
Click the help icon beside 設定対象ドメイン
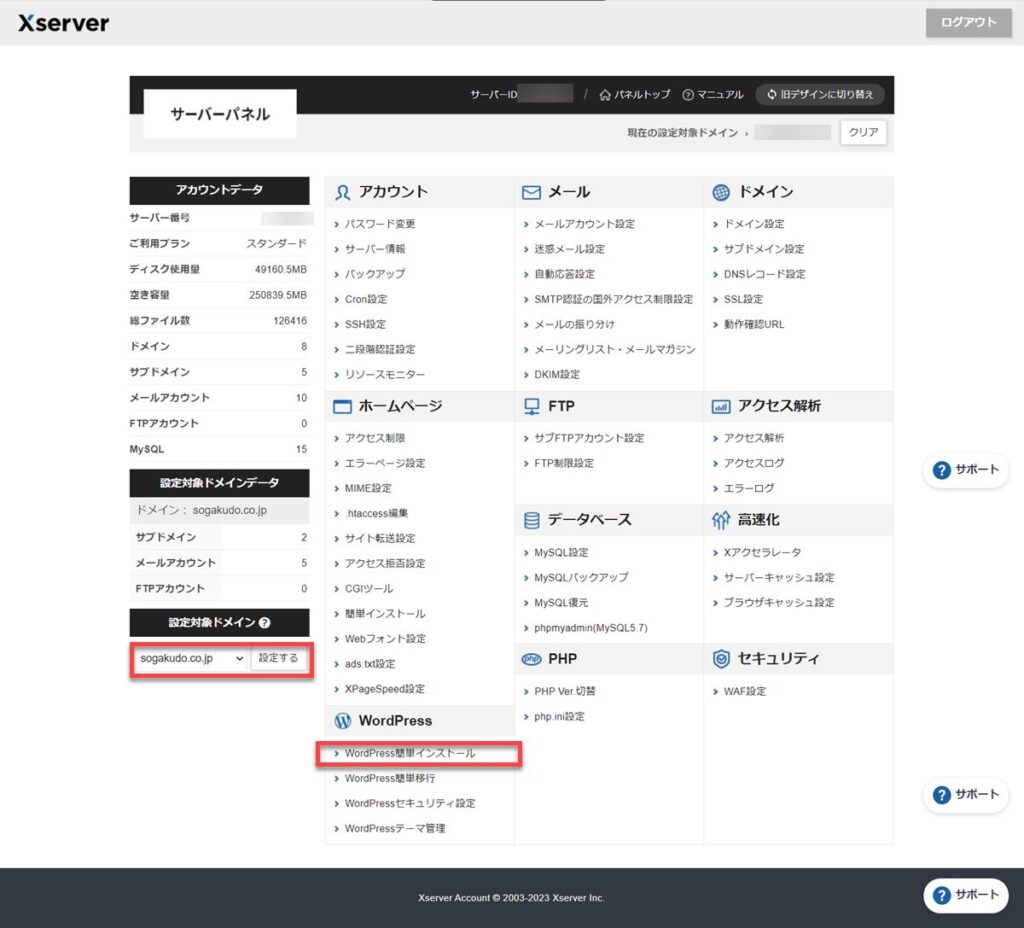[264, 623]
